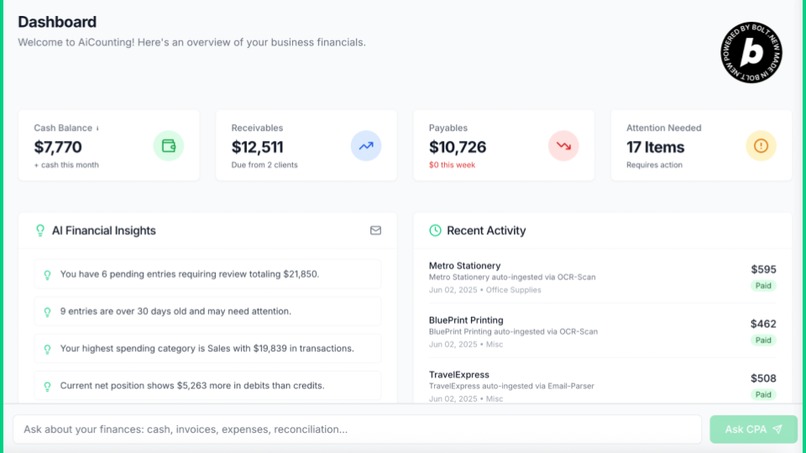Screen dimensions: 806x453
Task: Click the Ask about your finances input field
Action: coord(357,429)
